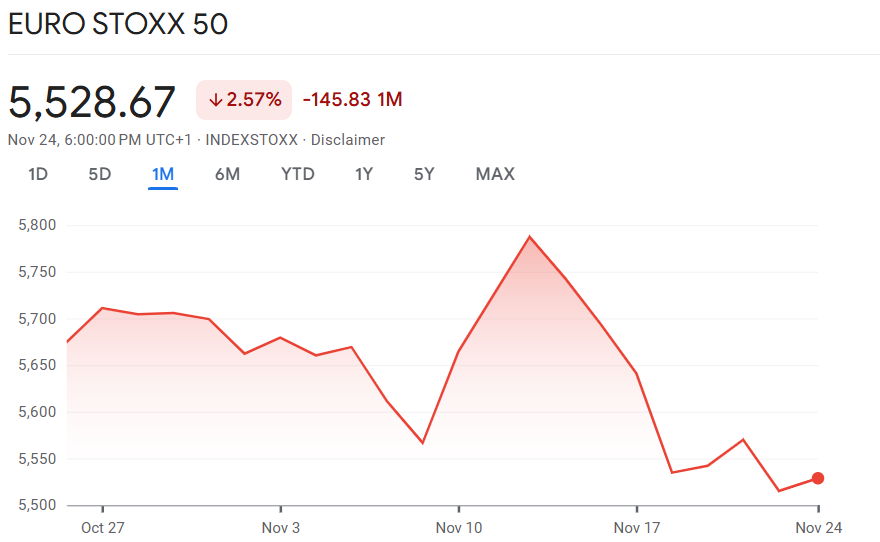Image resolution: width=880 pixels, height=542 pixels.
Task: Open the Disclaimer link
Action: point(347,140)
